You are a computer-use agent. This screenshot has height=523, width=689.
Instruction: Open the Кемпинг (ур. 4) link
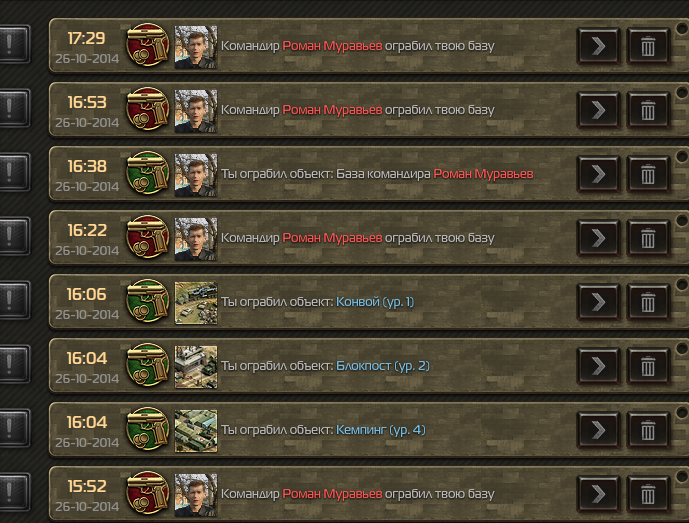(381, 430)
